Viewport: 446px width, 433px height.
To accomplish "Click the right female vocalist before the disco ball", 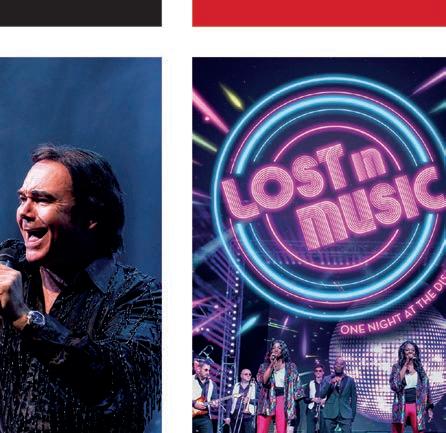I will click(x=411, y=387).
